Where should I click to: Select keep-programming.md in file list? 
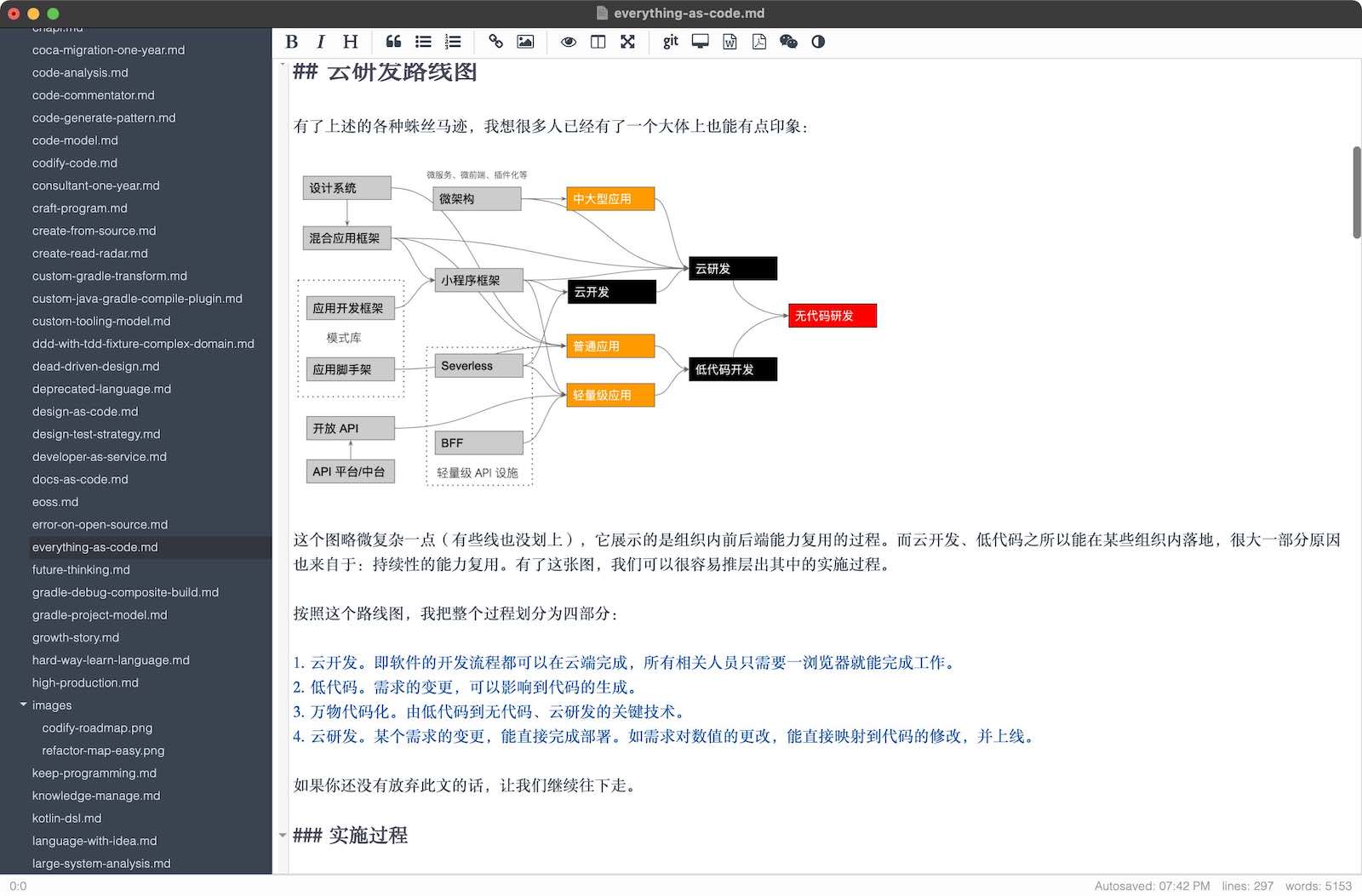pos(94,773)
